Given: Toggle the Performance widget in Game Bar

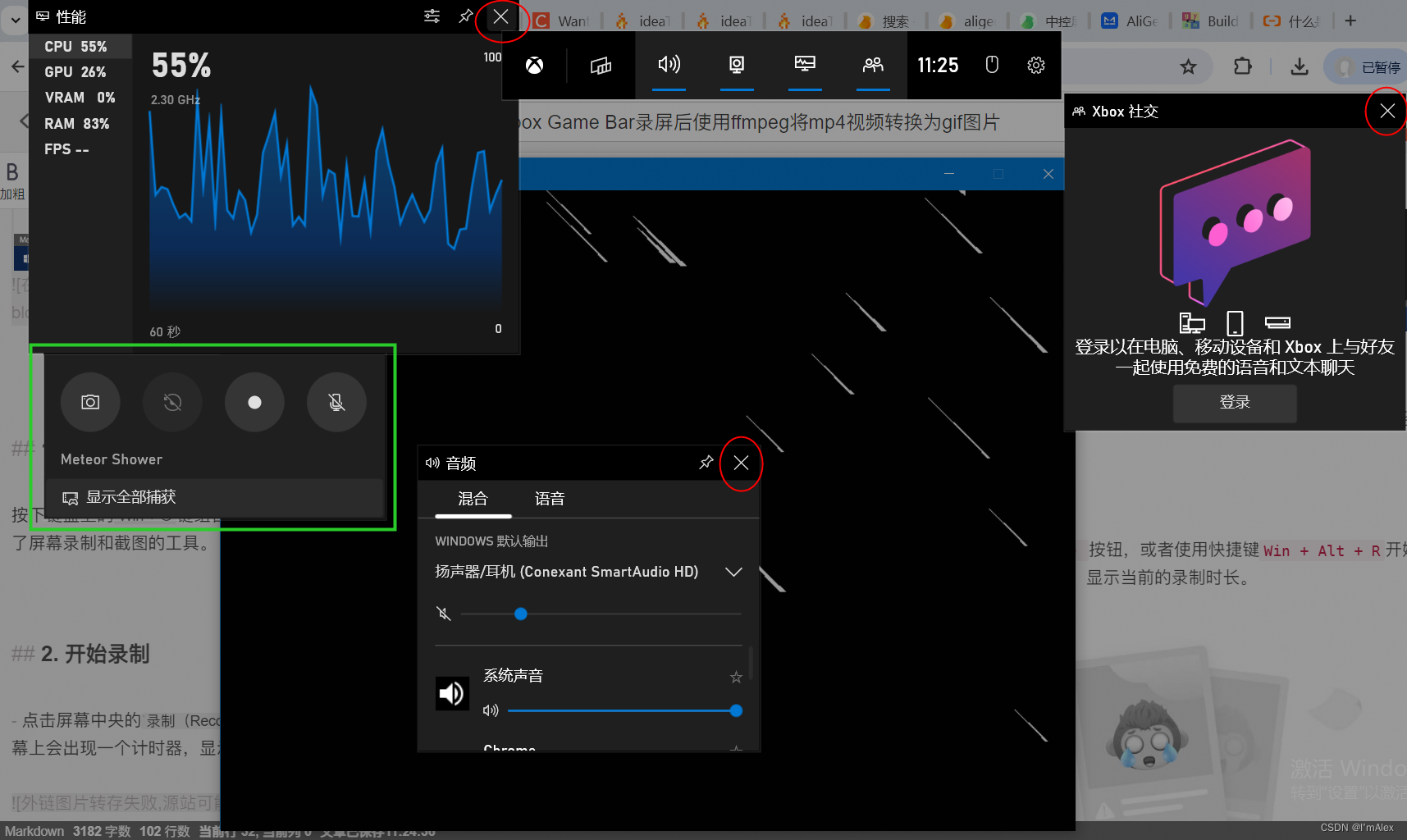Looking at the screenshot, I should pos(805,66).
